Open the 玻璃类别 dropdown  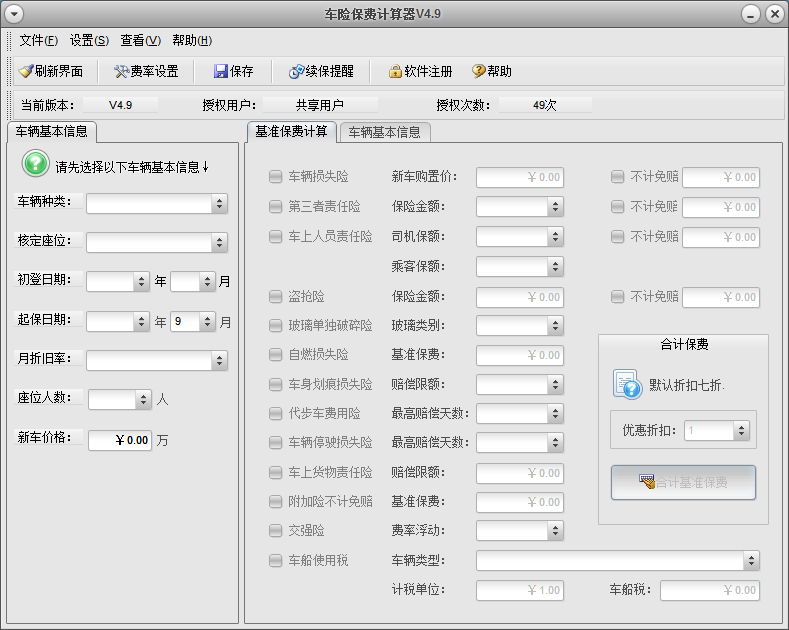point(520,326)
